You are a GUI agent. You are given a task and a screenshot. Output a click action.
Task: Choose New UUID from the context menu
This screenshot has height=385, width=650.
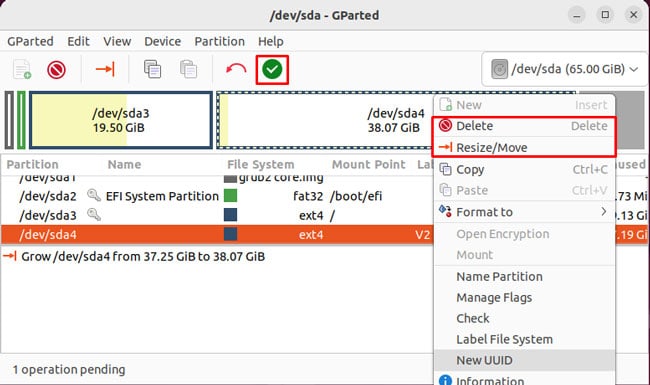(x=524, y=360)
